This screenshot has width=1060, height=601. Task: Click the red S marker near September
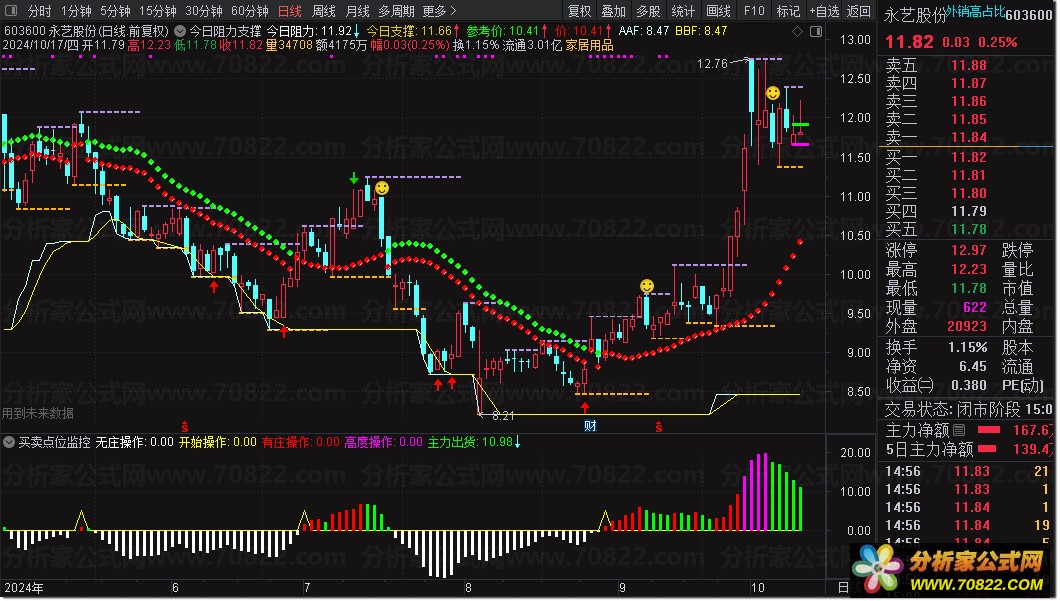658,427
